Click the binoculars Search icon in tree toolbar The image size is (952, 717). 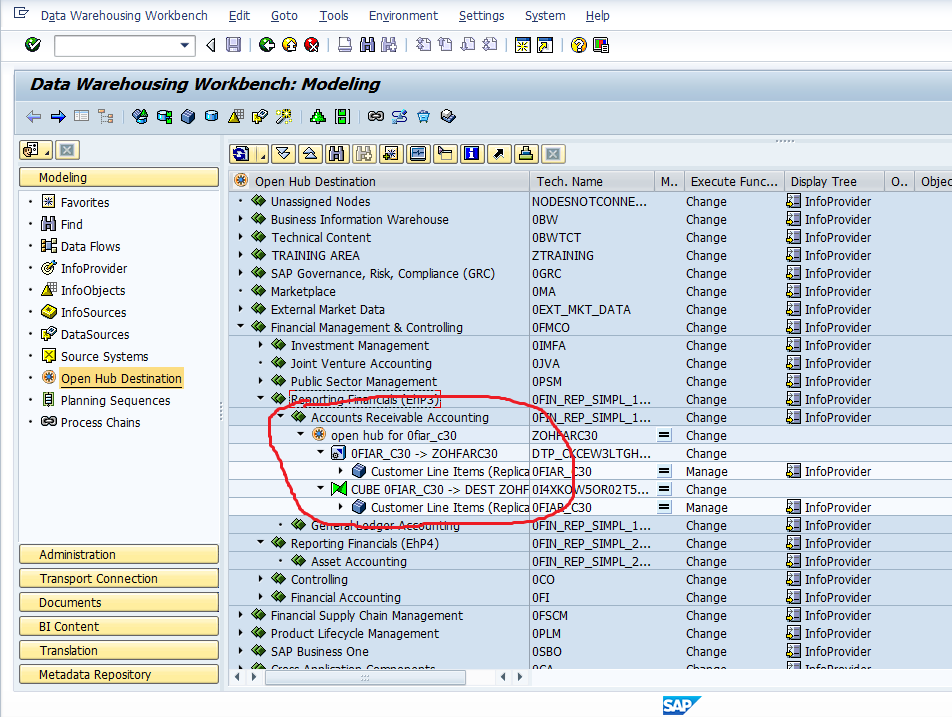(x=336, y=154)
